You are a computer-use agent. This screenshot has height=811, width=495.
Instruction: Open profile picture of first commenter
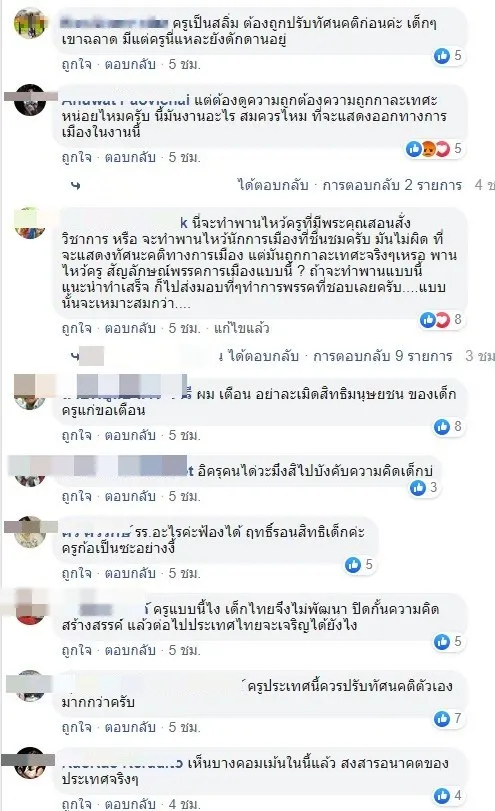(x=30, y=24)
